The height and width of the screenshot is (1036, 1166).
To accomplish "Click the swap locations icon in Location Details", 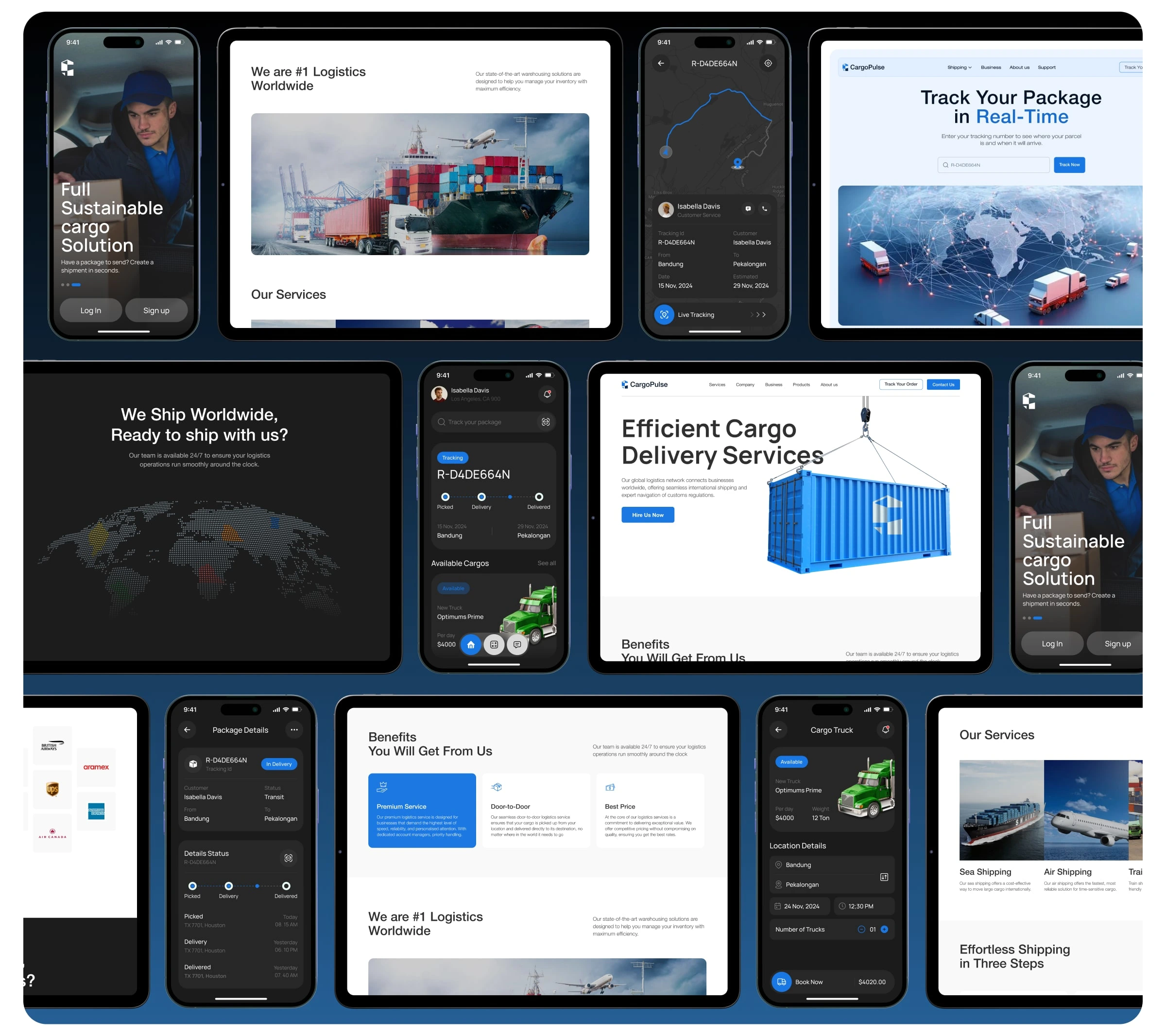I will coord(884,877).
